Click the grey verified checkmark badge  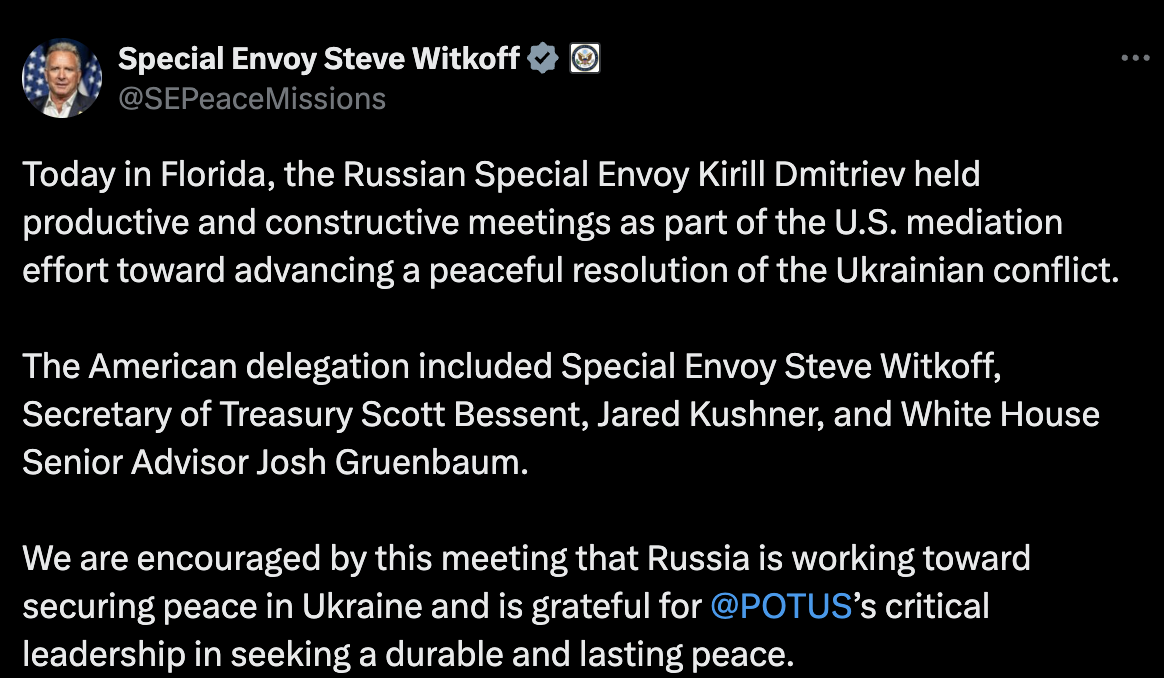pyautogui.click(x=543, y=58)
